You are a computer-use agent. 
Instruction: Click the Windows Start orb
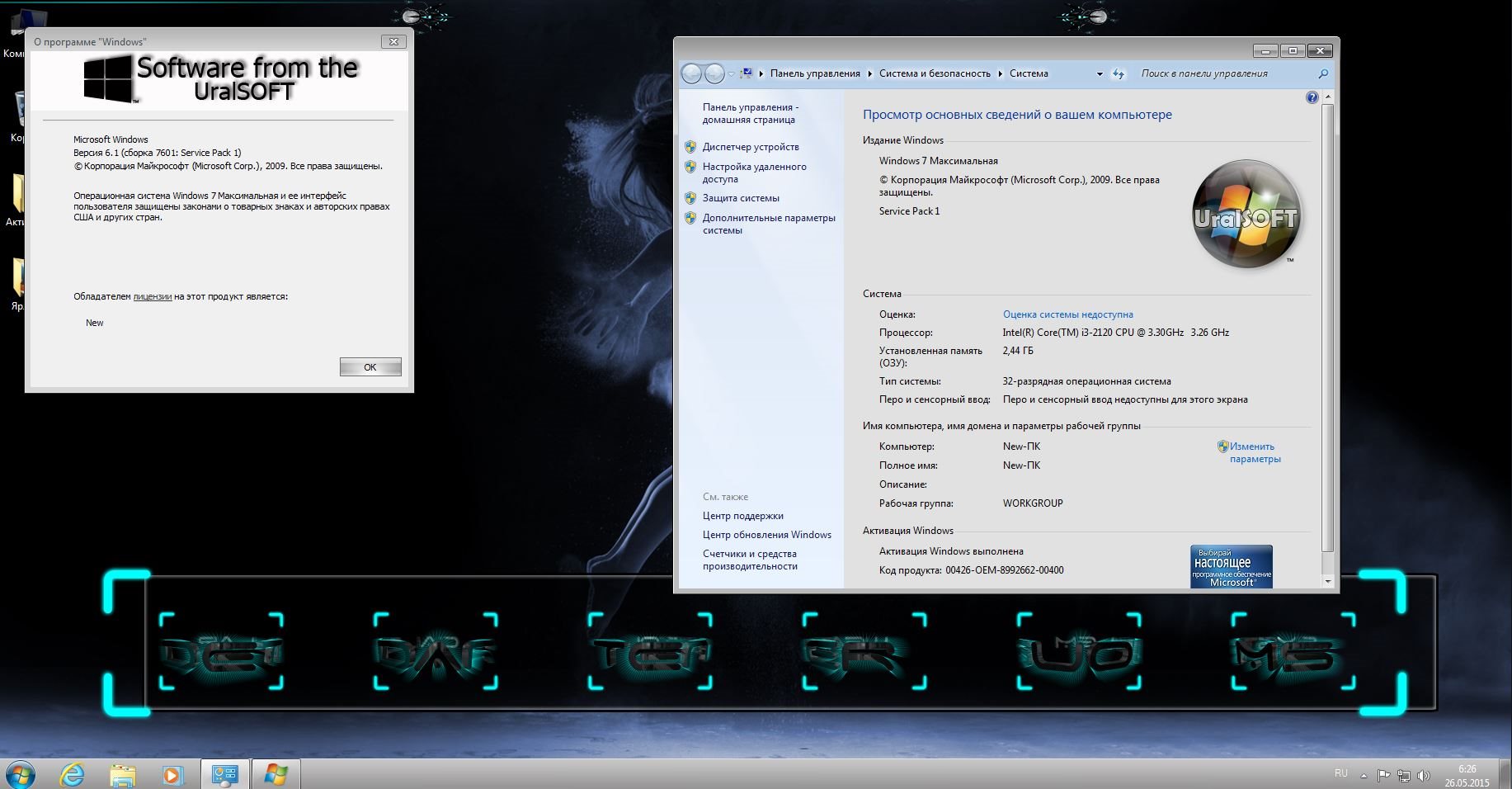21,775
